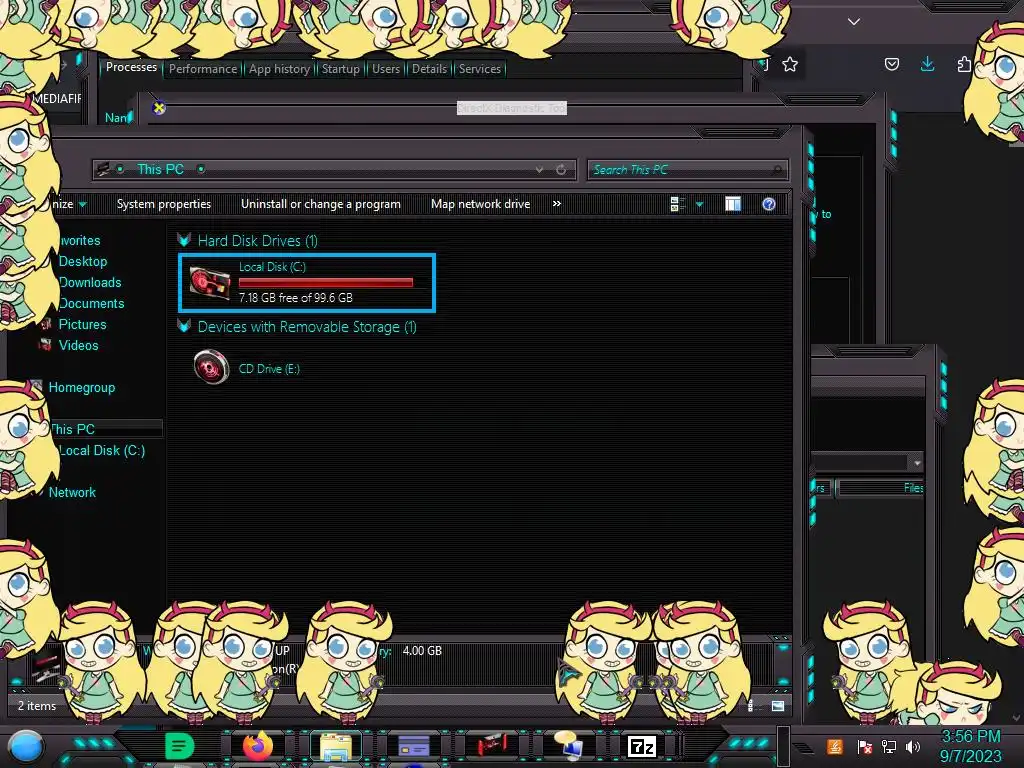Click the orange Java tray icon

pyautogui.click(x=835, y=746)
